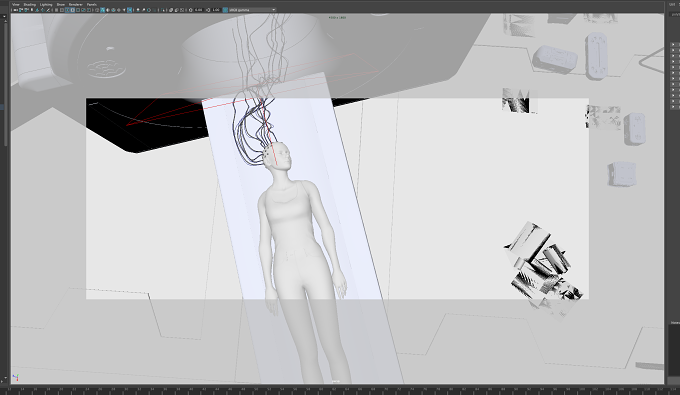Image resolution: width=680 pixels, height=395 pixels.
Task: Click the view axis indicator in viewport corner
Action: (x=16, y=378)
